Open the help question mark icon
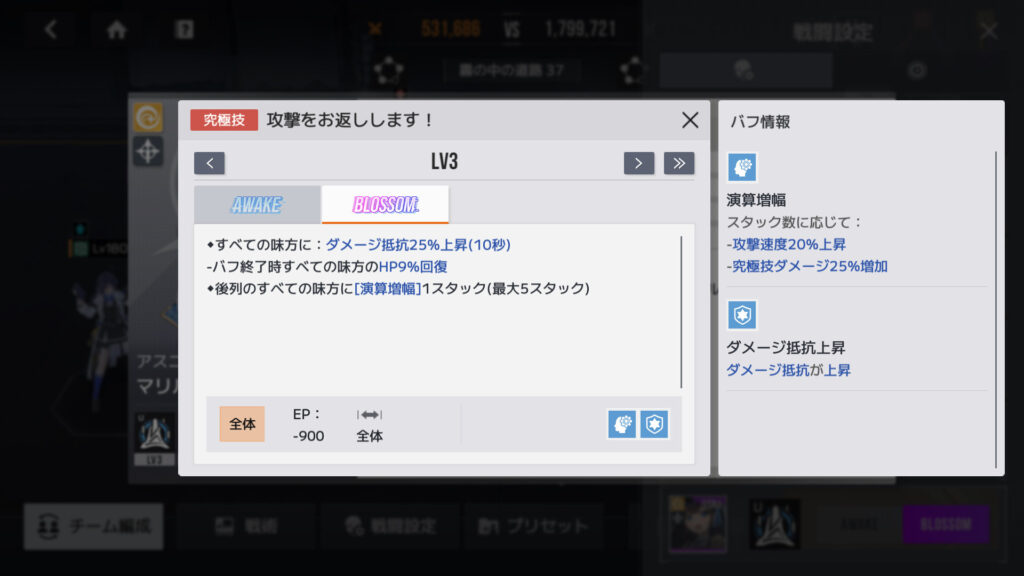The height and width of the screenshot is (576, 1024). point(184,29)
